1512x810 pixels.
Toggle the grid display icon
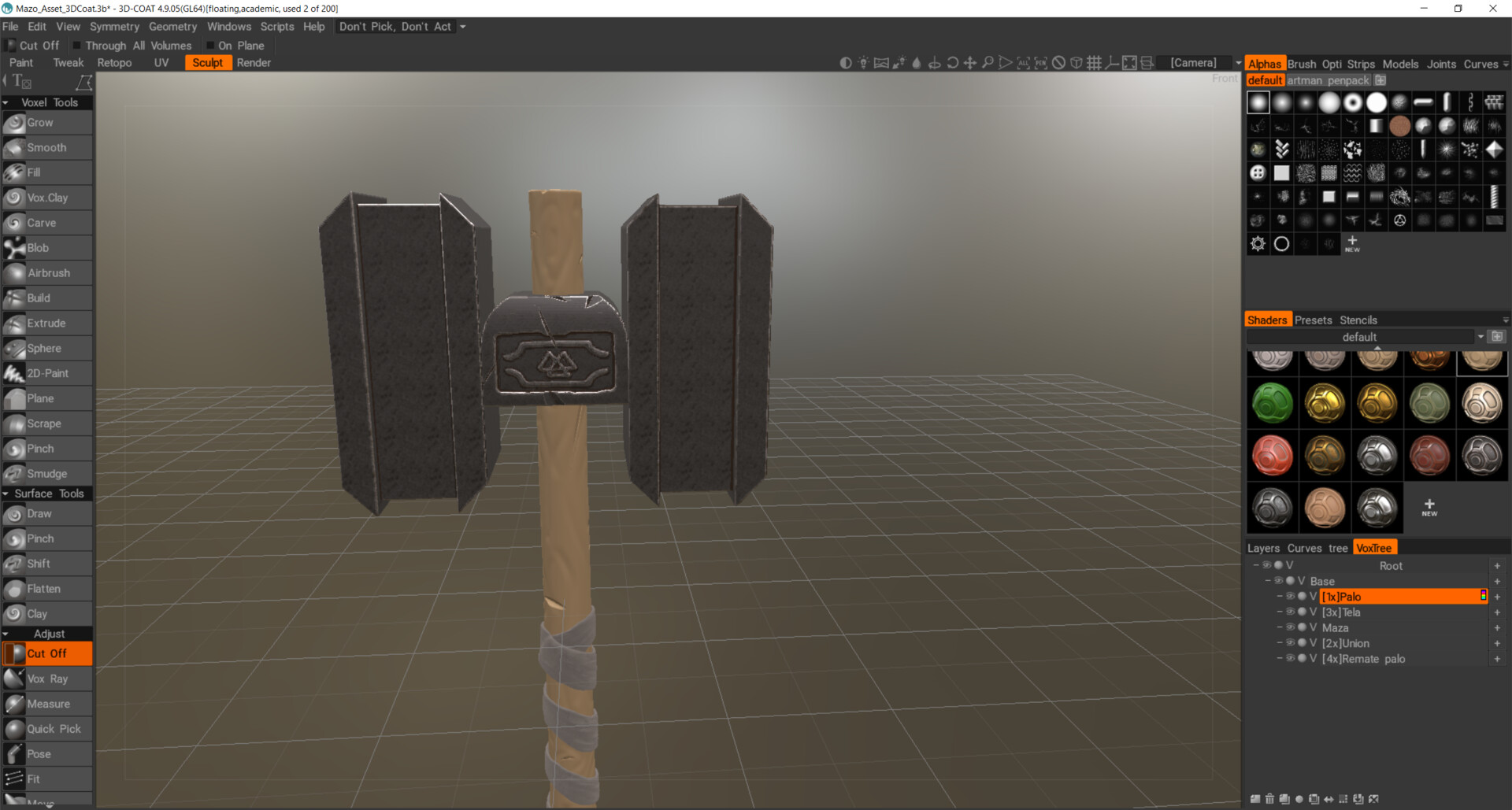point(1094,63)
